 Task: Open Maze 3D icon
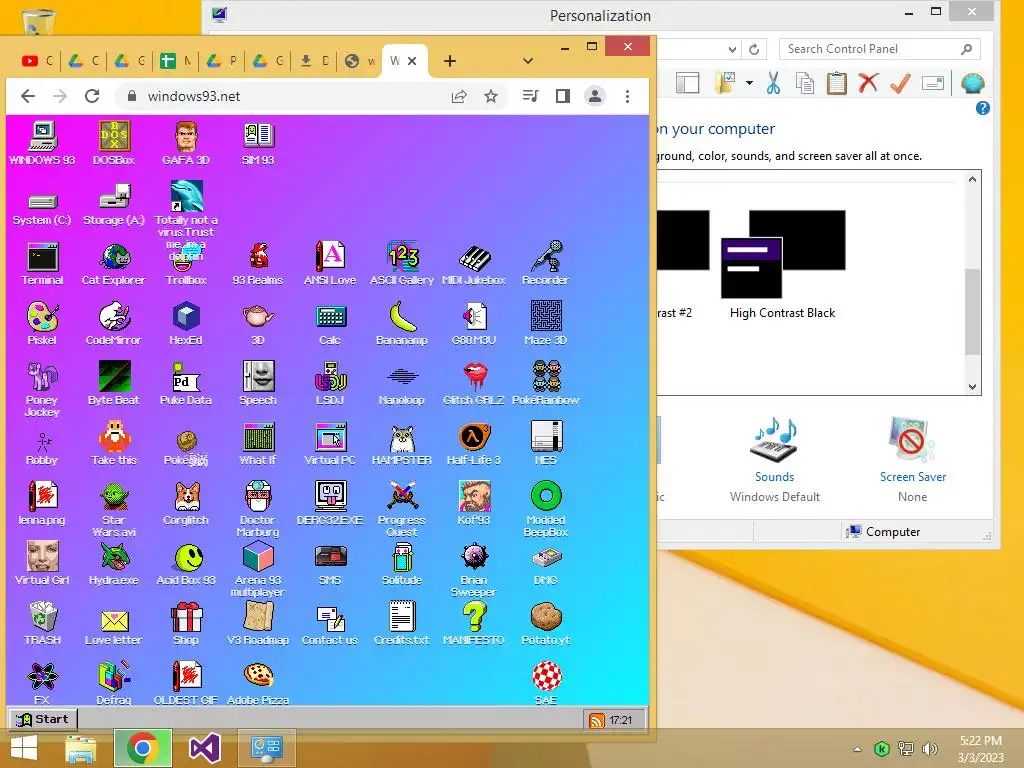pyautogui.click(x=546, y=324)
